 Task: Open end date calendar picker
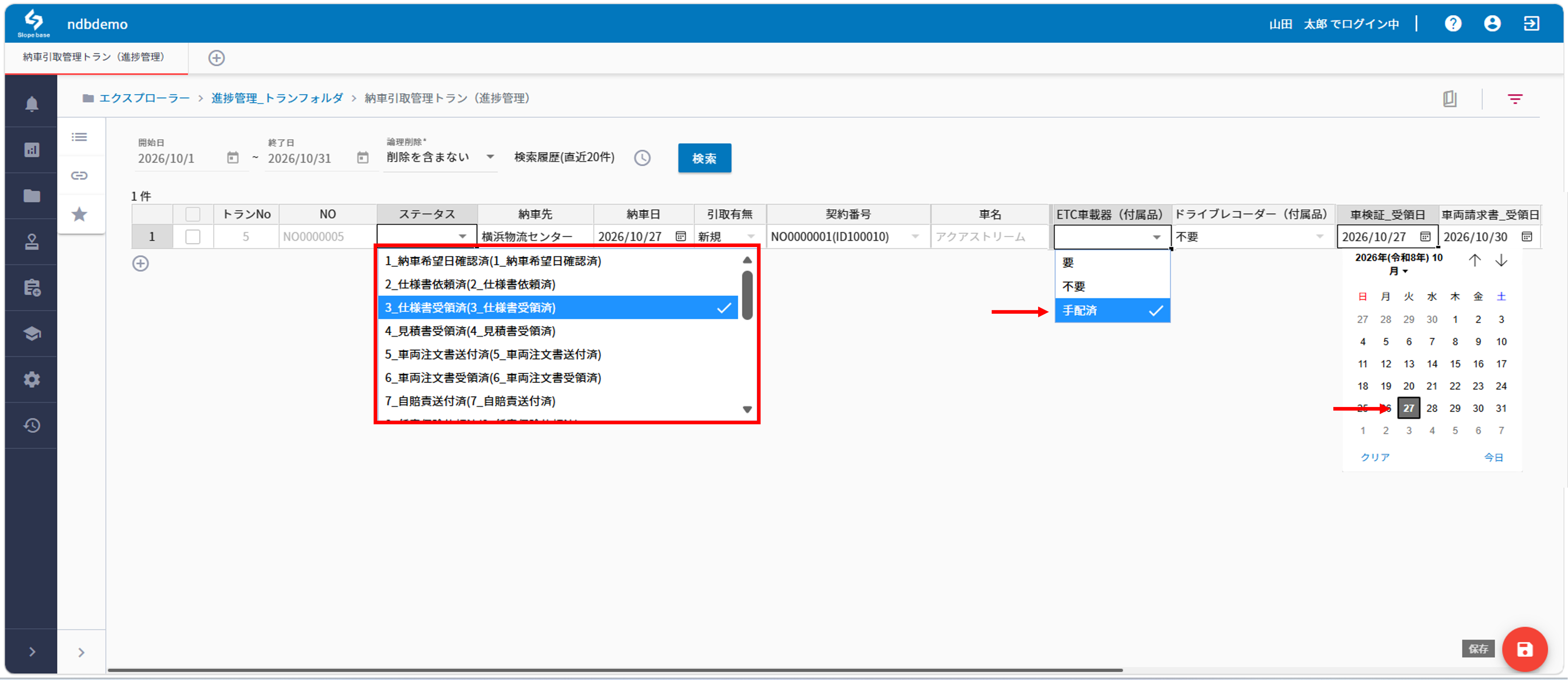pos(363,158)
